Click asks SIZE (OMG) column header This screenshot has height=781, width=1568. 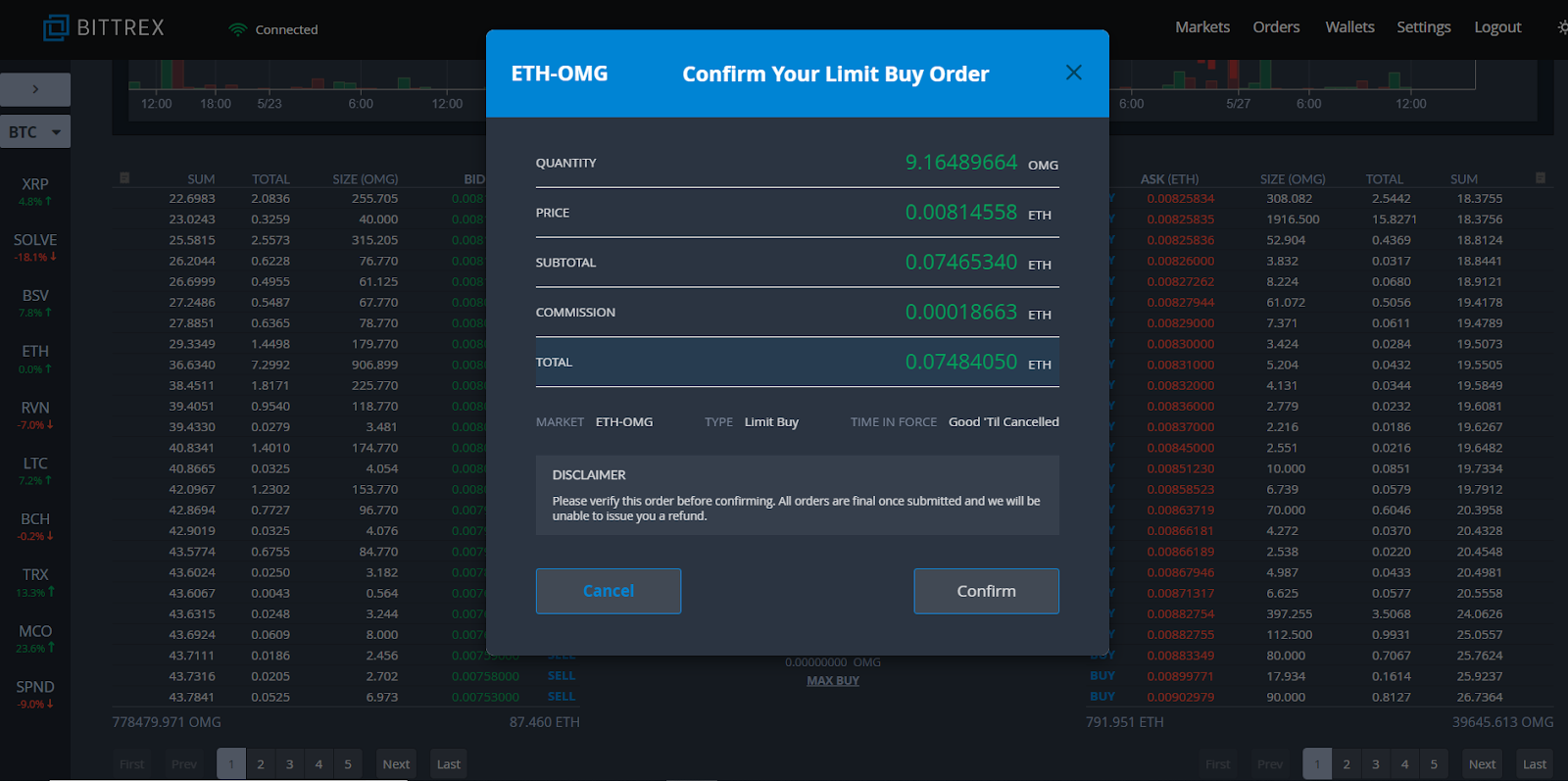click(1293, 179)
